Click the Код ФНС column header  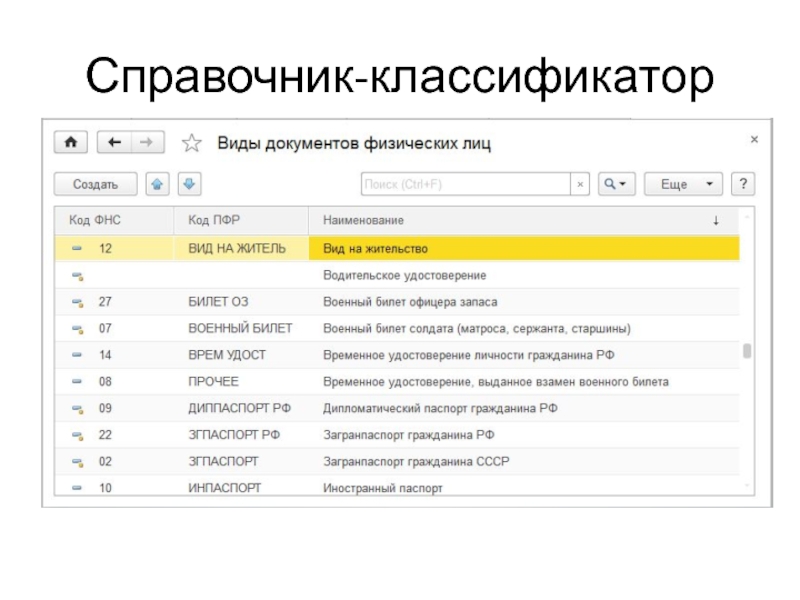[x=94, y=219]
